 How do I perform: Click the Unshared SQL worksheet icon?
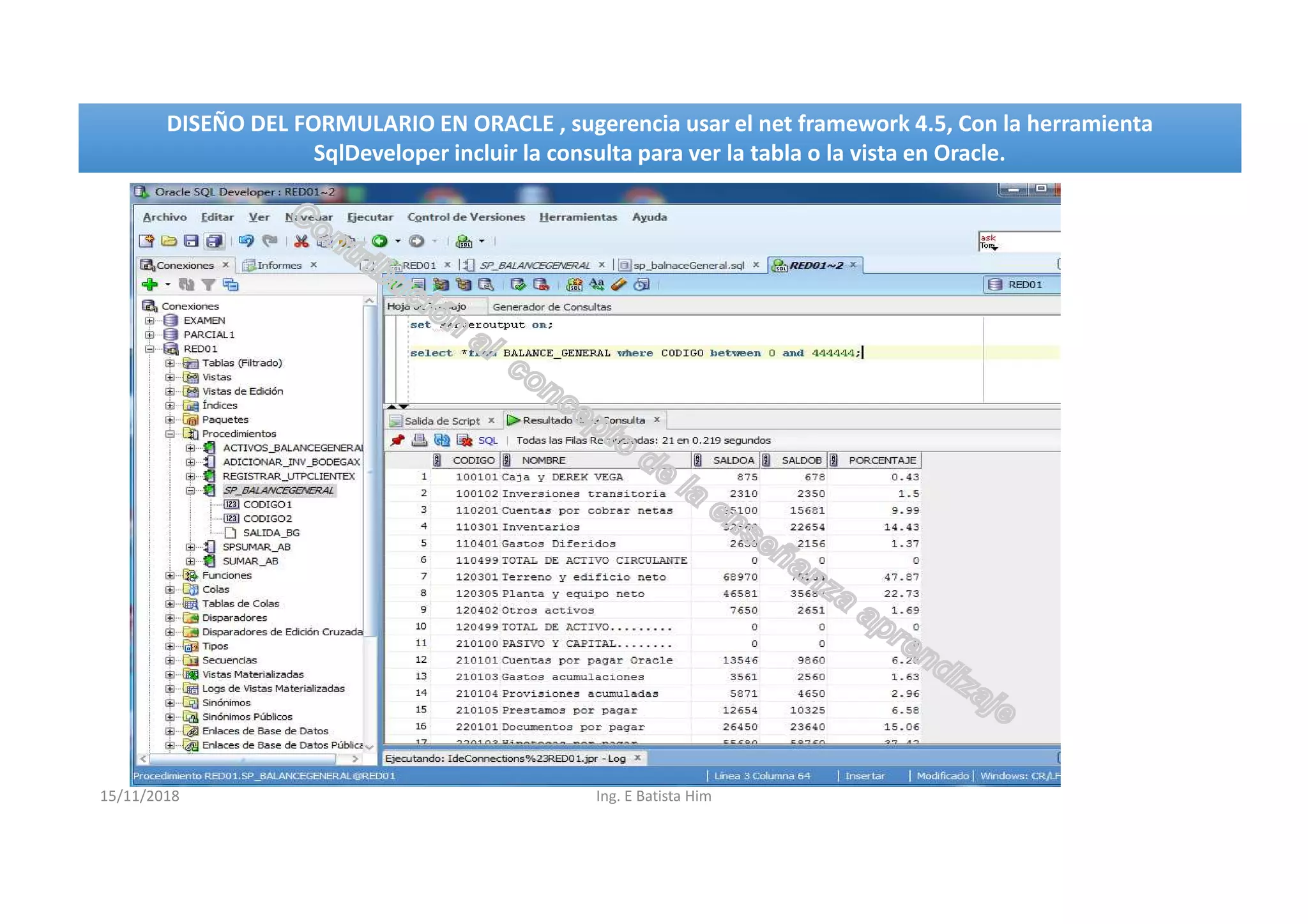click(x=575, y=285)
